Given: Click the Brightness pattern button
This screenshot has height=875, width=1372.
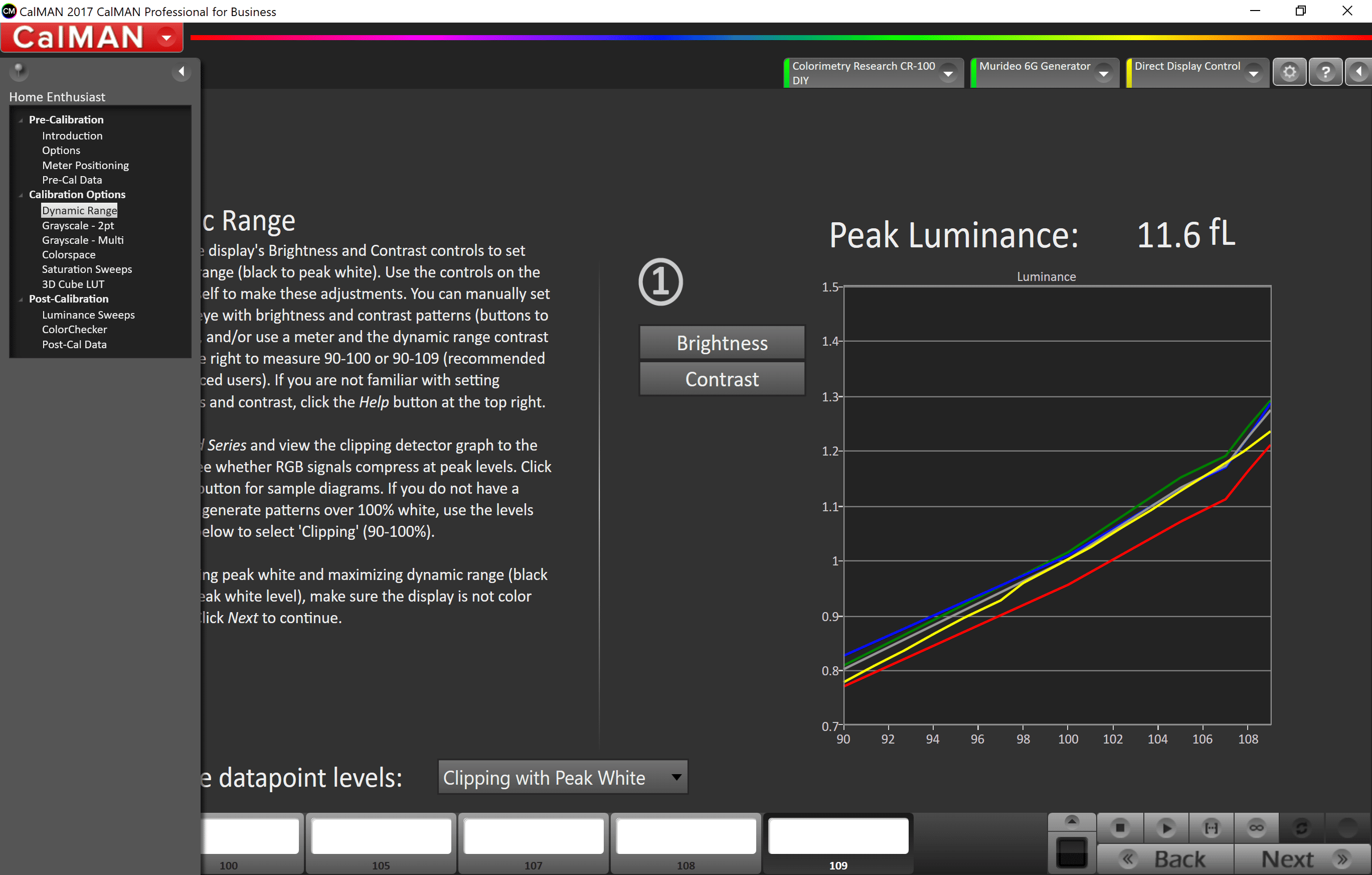Looking at the screenshot, I should click(x=722, y=343).
